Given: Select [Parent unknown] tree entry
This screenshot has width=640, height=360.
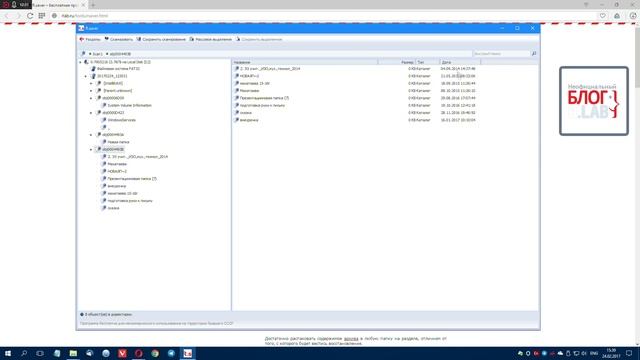Looking at the screenshot, I should [x=118, y=91].
